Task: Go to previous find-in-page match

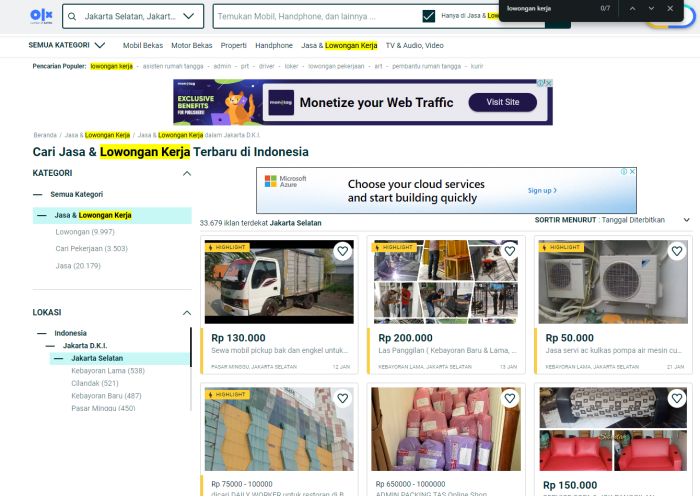Action: pyautogui.click(x=631, y=8)
